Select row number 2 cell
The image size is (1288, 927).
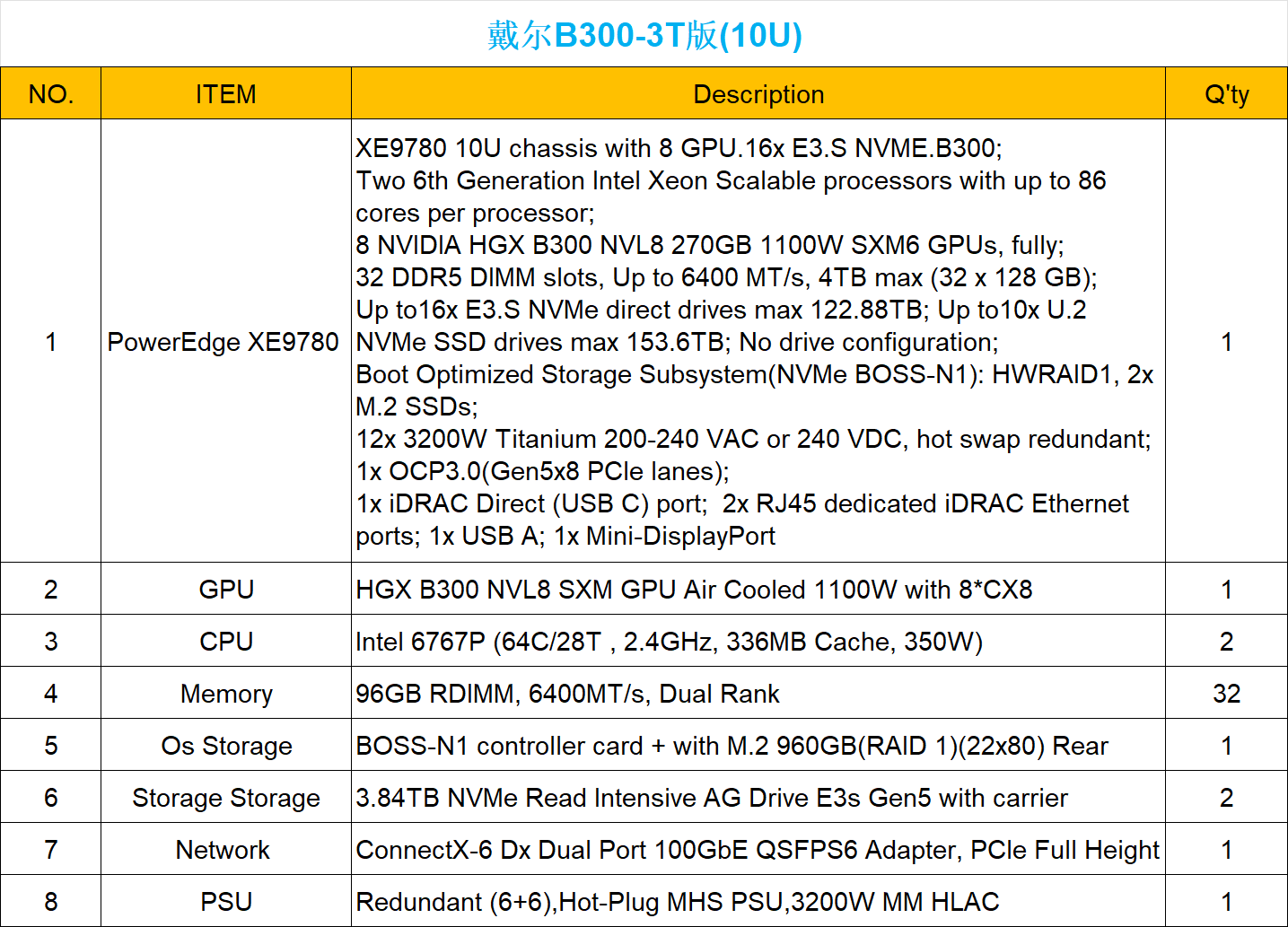click(x=51, y=589)
